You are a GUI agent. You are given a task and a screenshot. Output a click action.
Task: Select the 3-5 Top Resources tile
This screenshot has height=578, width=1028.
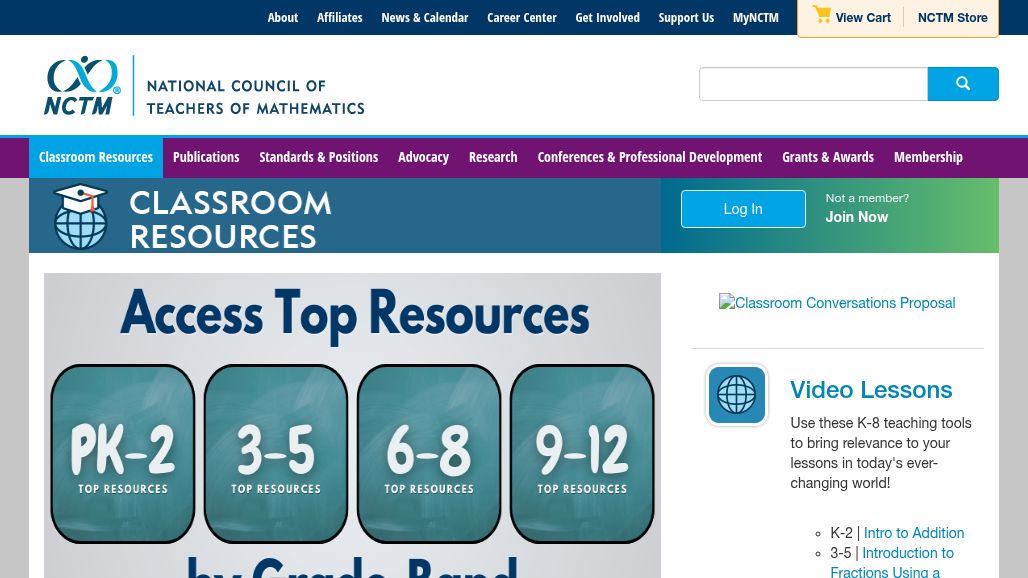tap(276, 453)
